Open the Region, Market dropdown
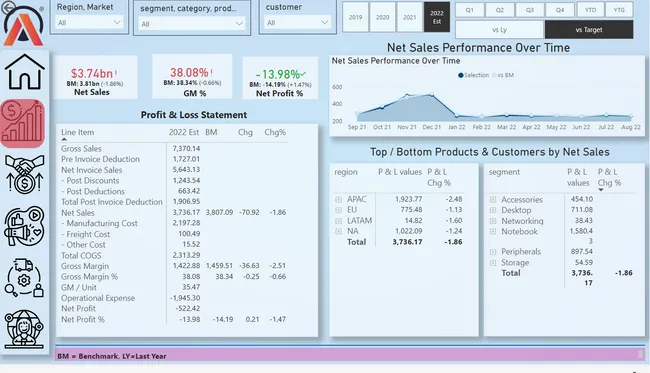This screenshot has width=650, height=373. coord(90,22)
